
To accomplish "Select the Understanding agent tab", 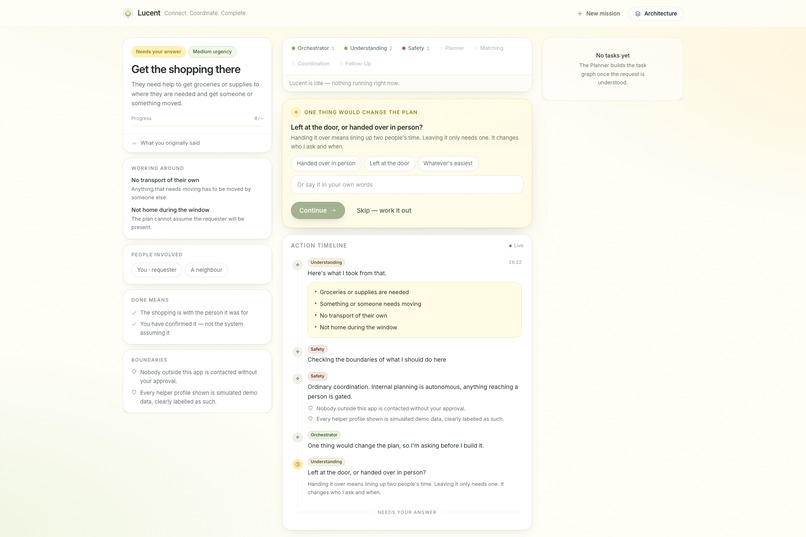I will coord(368,48).
